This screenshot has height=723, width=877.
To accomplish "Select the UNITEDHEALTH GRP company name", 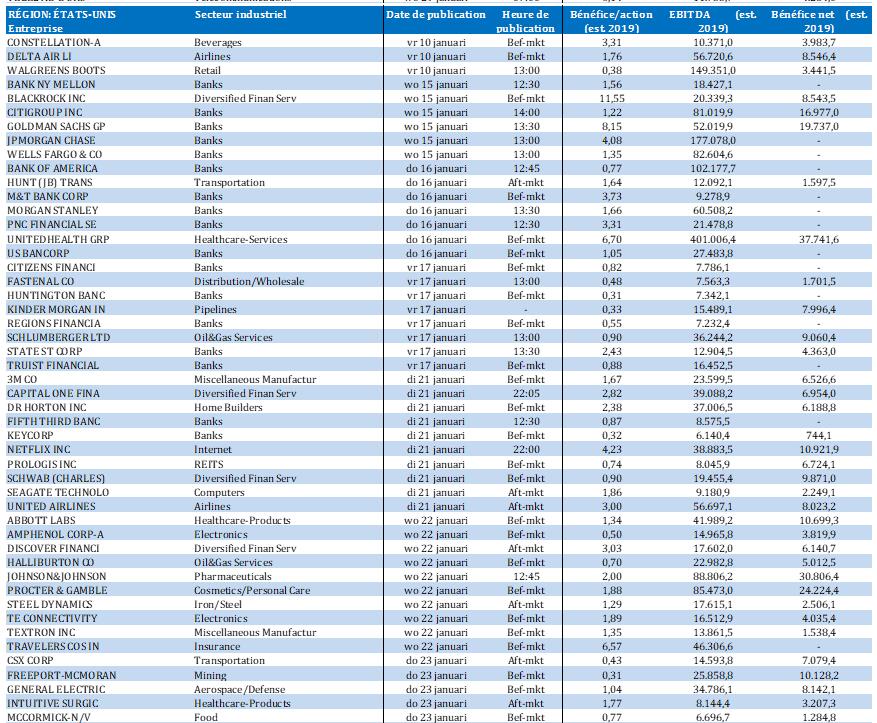I will pyautogui.click(x=58, y=239).
